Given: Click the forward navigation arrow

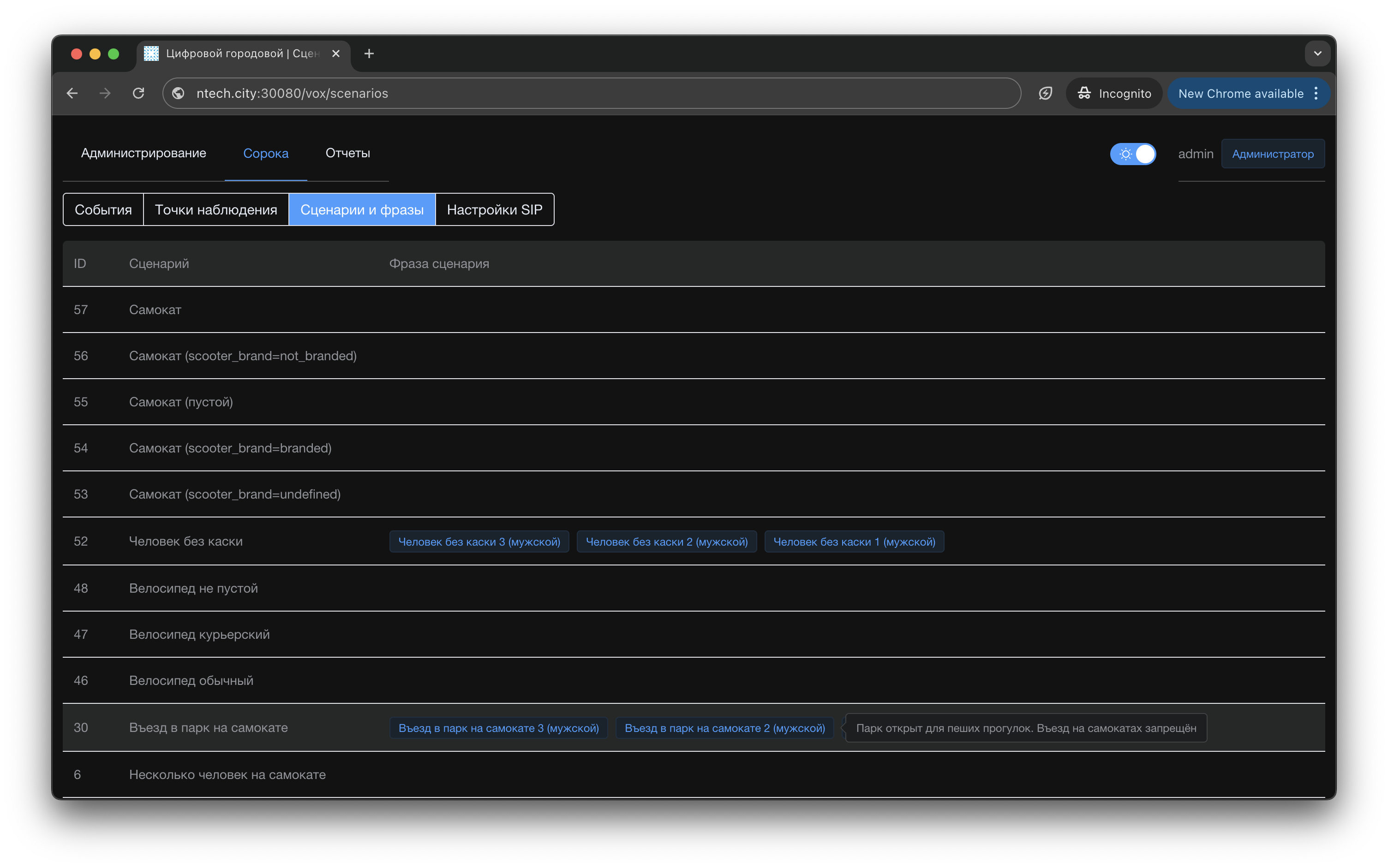Looking at the screenshot, I should [x=105, y=93].
